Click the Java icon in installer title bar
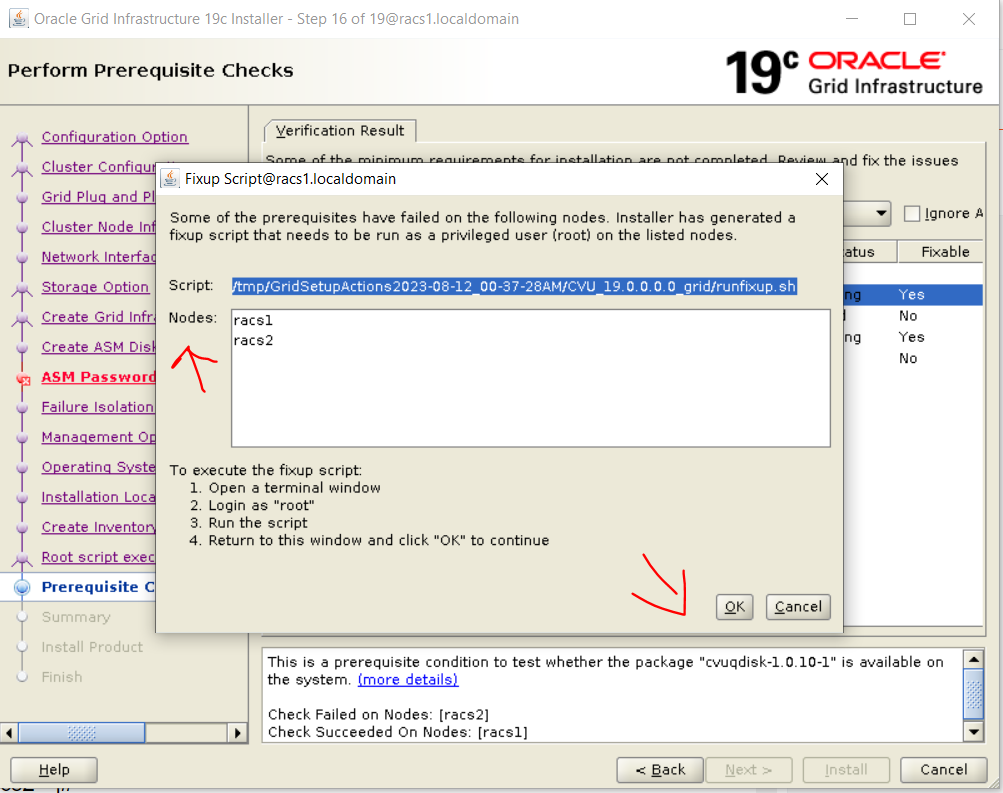 point(19,19)
